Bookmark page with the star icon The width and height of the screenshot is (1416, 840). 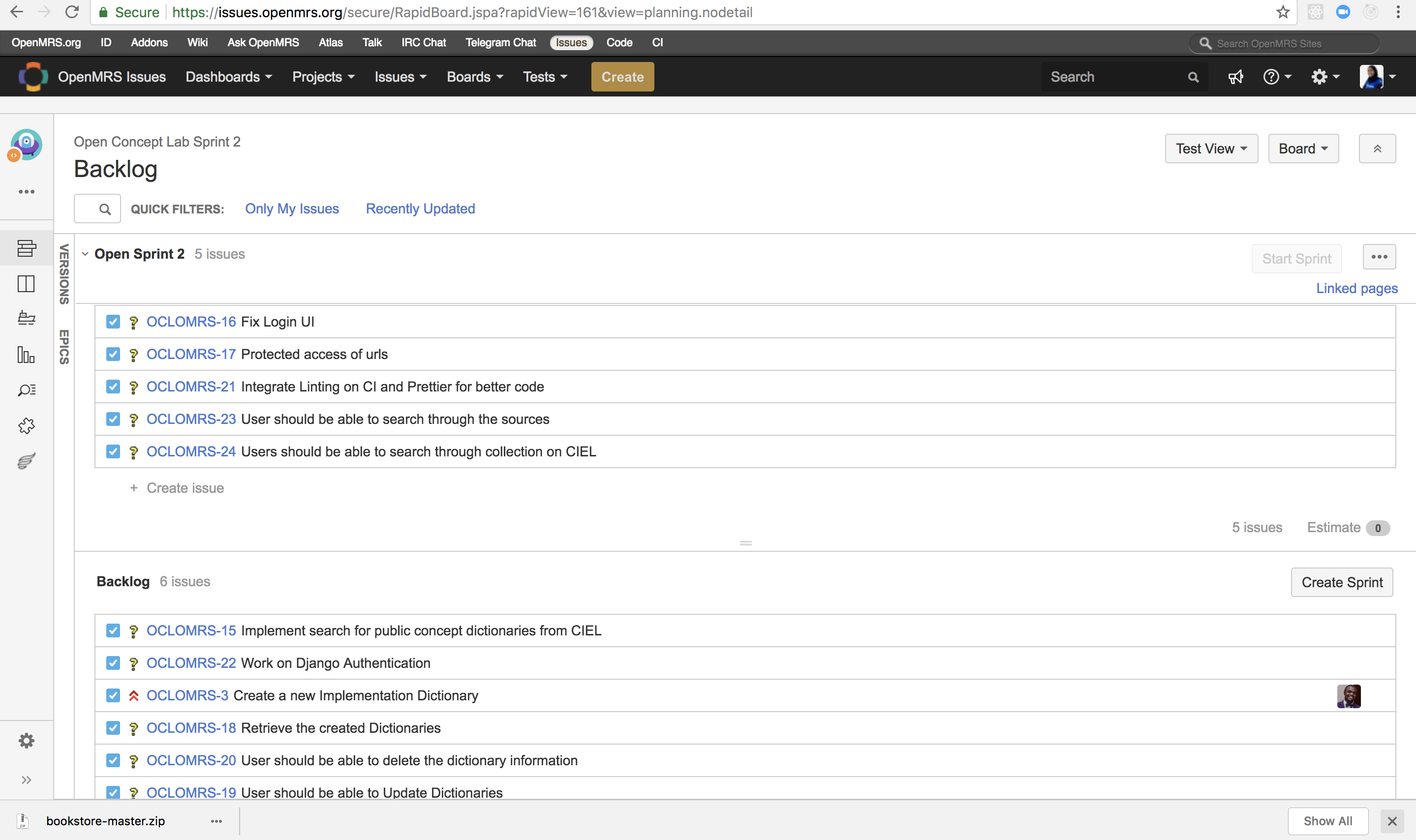1282,12
